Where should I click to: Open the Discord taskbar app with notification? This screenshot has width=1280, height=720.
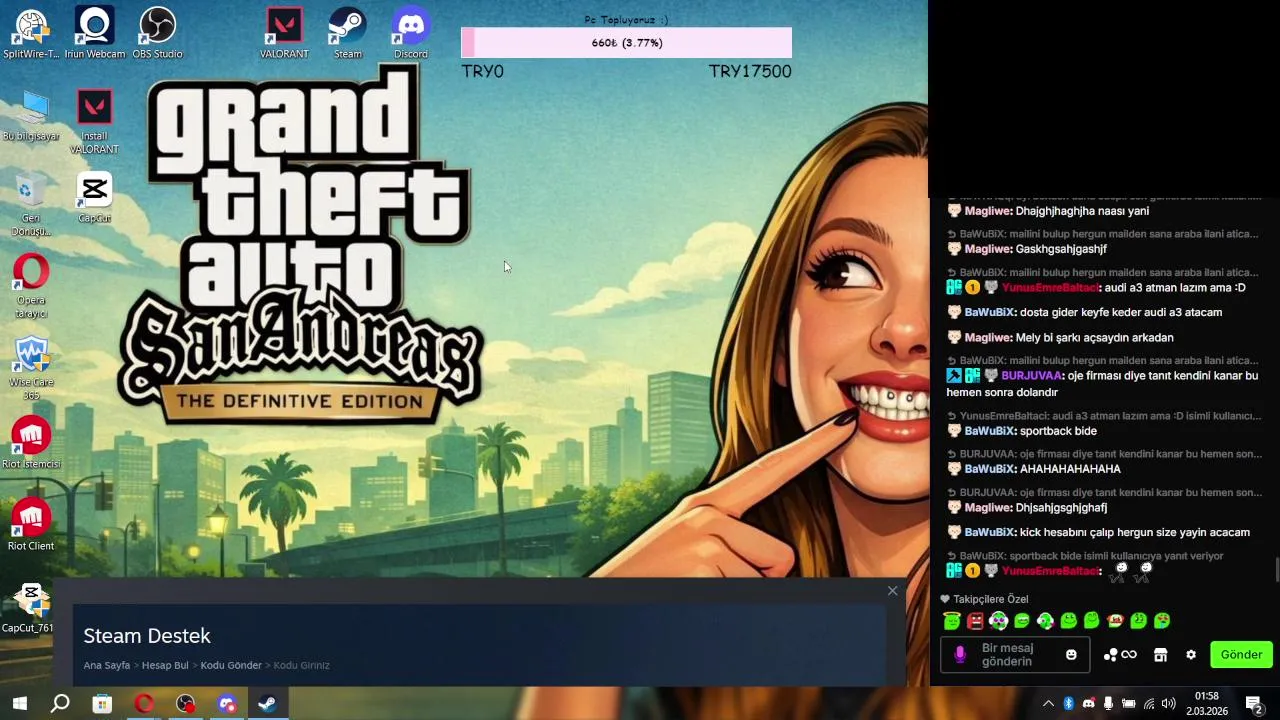pos(227,704)
